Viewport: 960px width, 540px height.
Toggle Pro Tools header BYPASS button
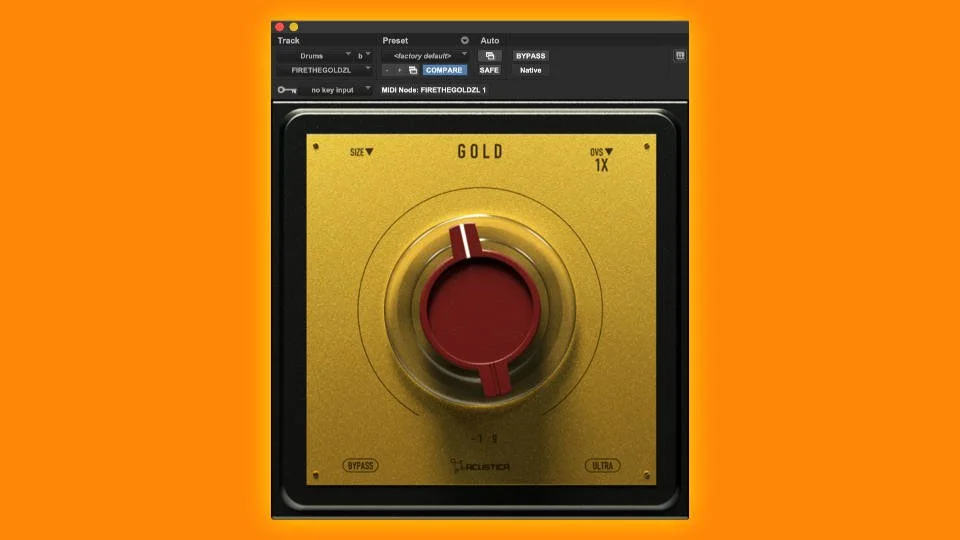530,56
